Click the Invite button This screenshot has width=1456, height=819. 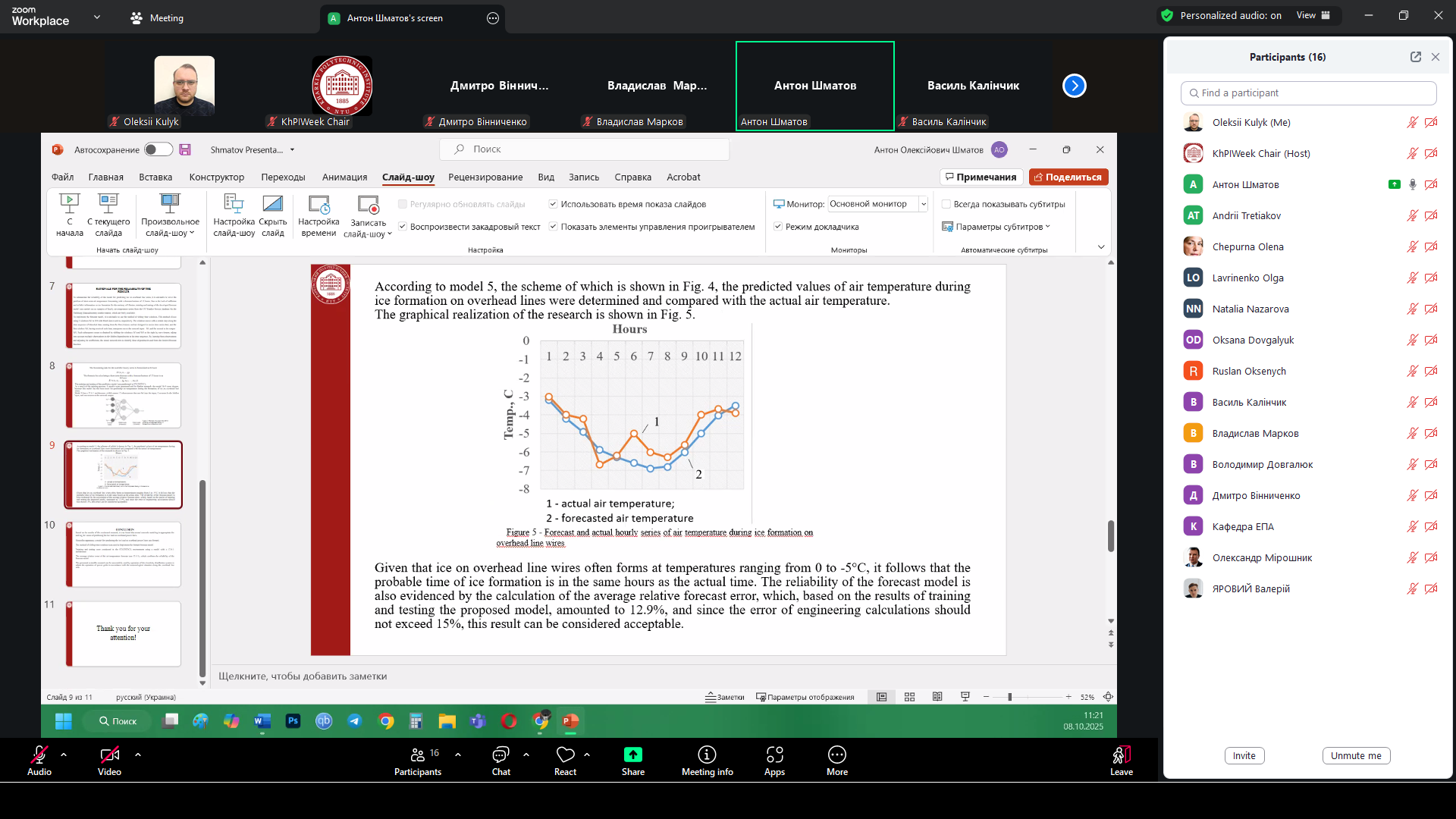1244,755
